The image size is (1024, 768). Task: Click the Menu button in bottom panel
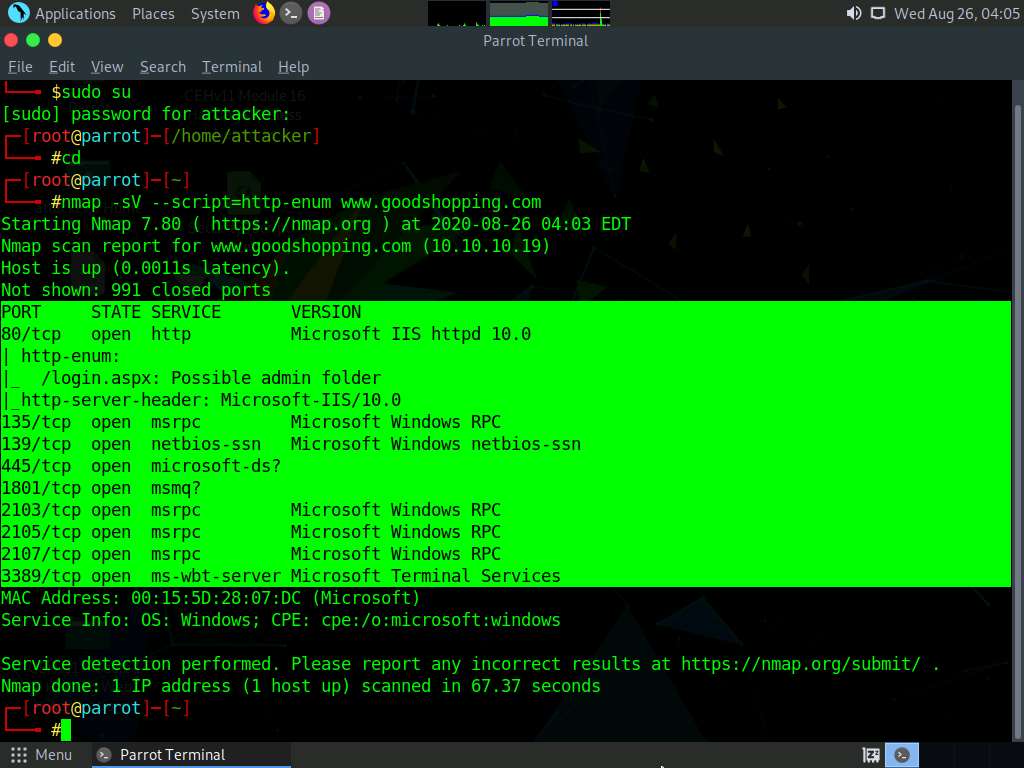coord(41,755)
